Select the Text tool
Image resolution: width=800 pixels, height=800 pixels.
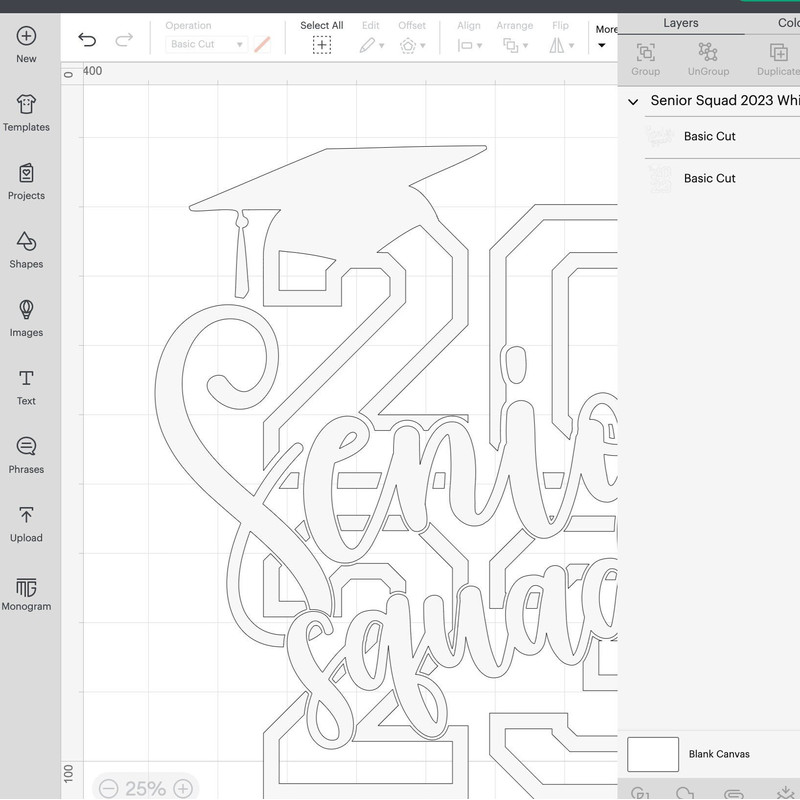coord(26,387)
